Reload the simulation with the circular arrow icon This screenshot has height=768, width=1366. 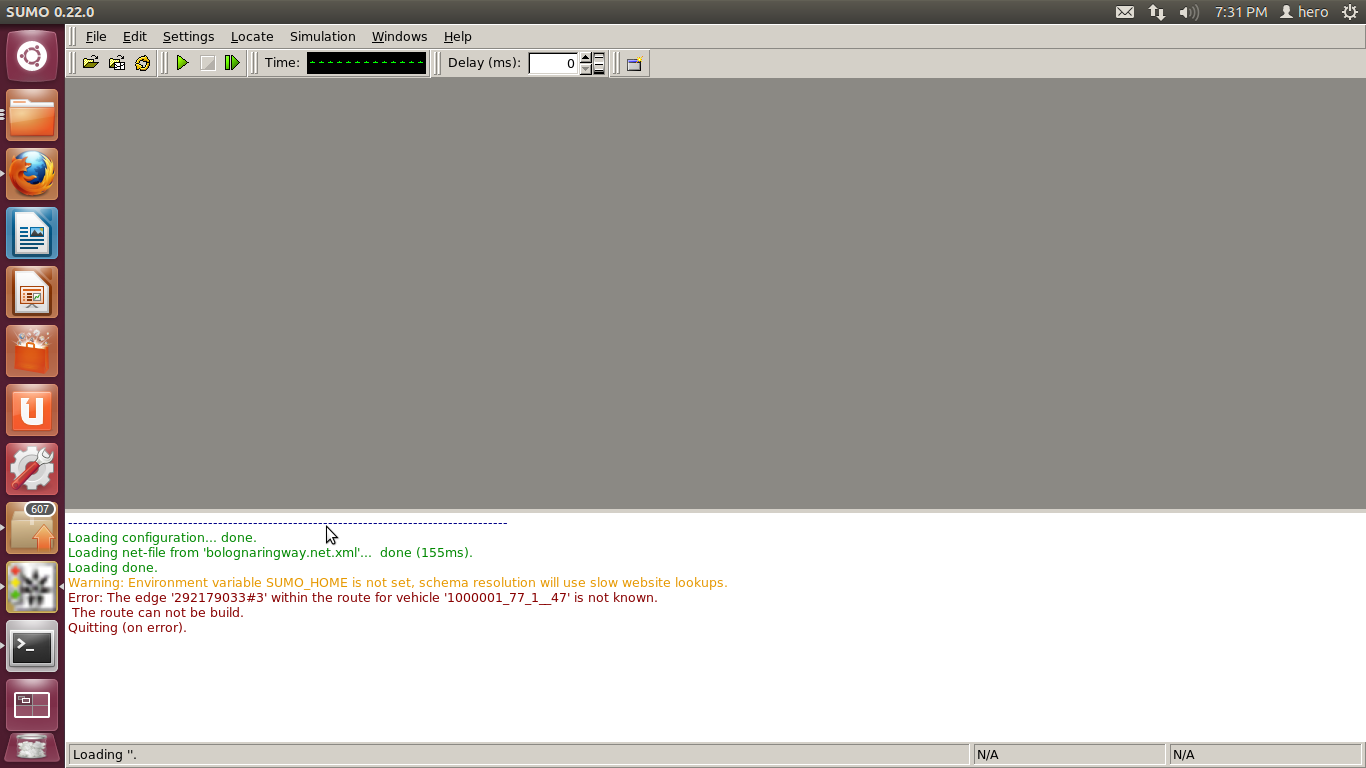[143, 63]
